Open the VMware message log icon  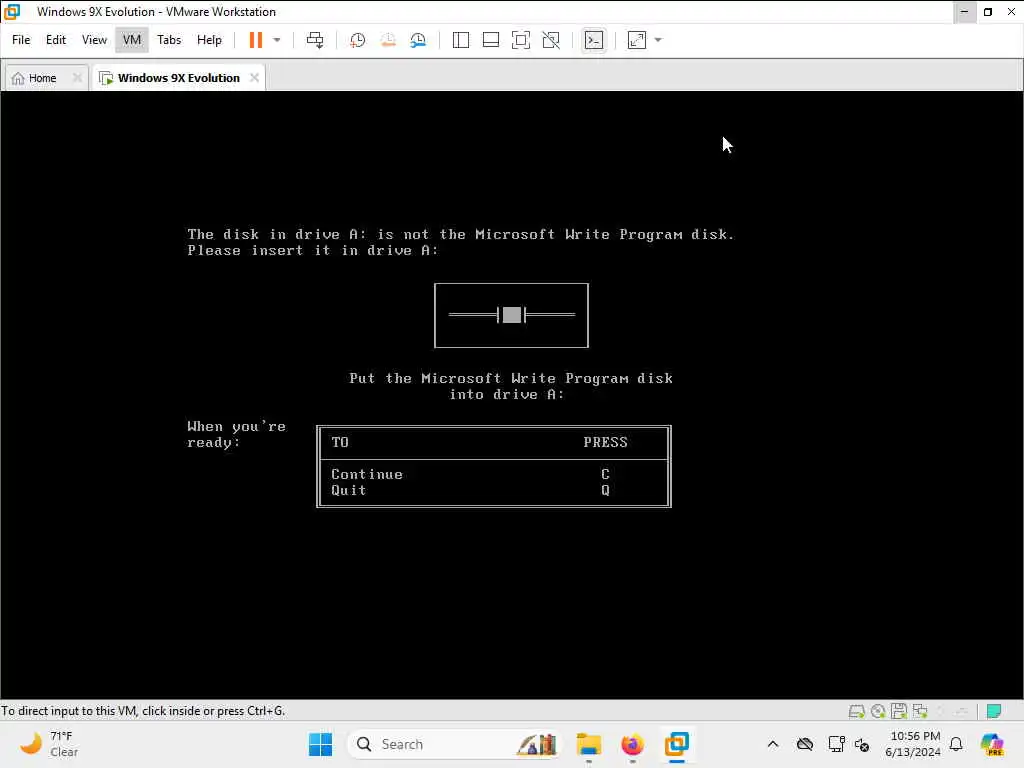tap(994, 711)
